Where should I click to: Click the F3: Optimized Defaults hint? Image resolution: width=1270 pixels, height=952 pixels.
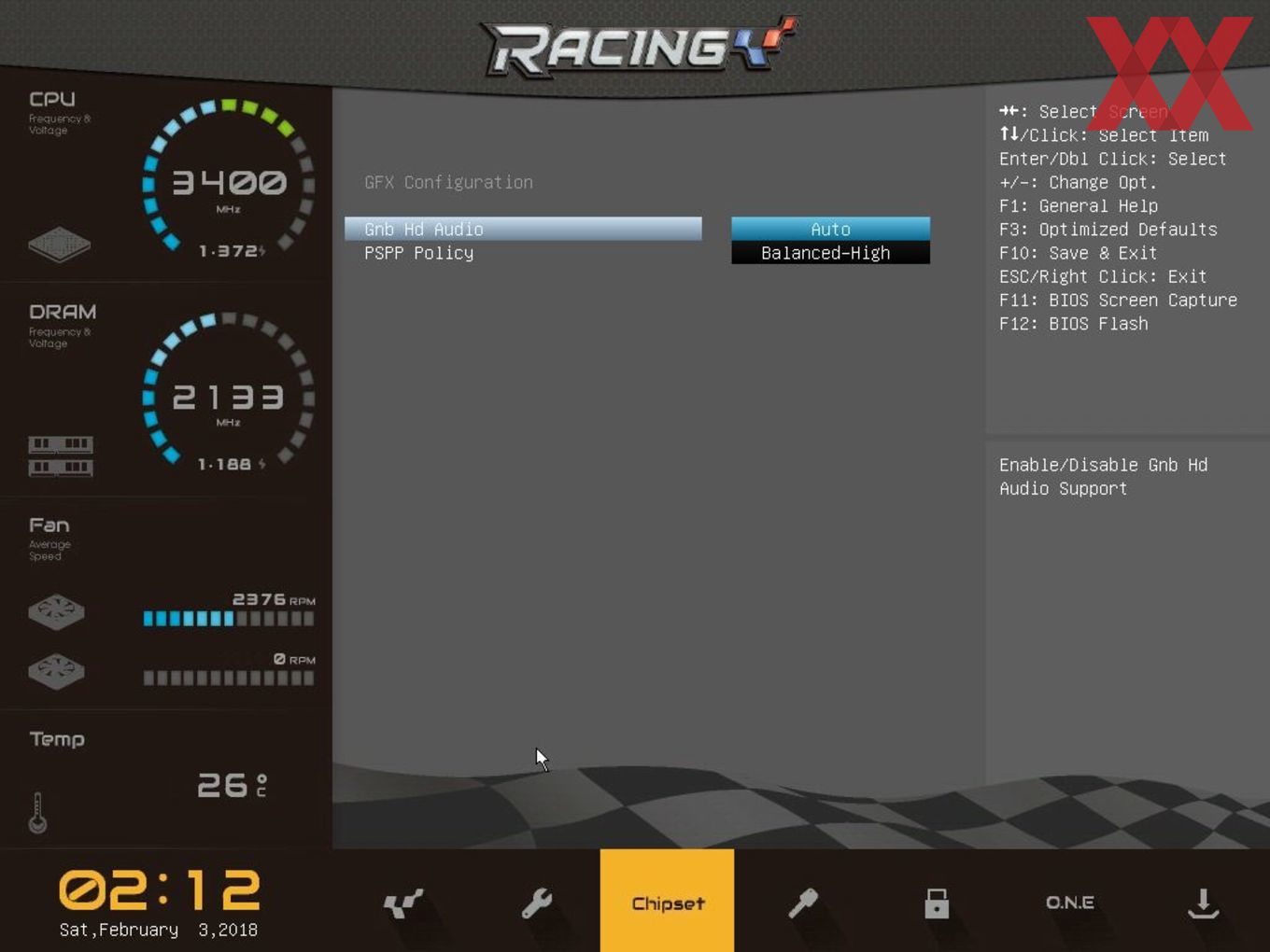pos(1108,230)
